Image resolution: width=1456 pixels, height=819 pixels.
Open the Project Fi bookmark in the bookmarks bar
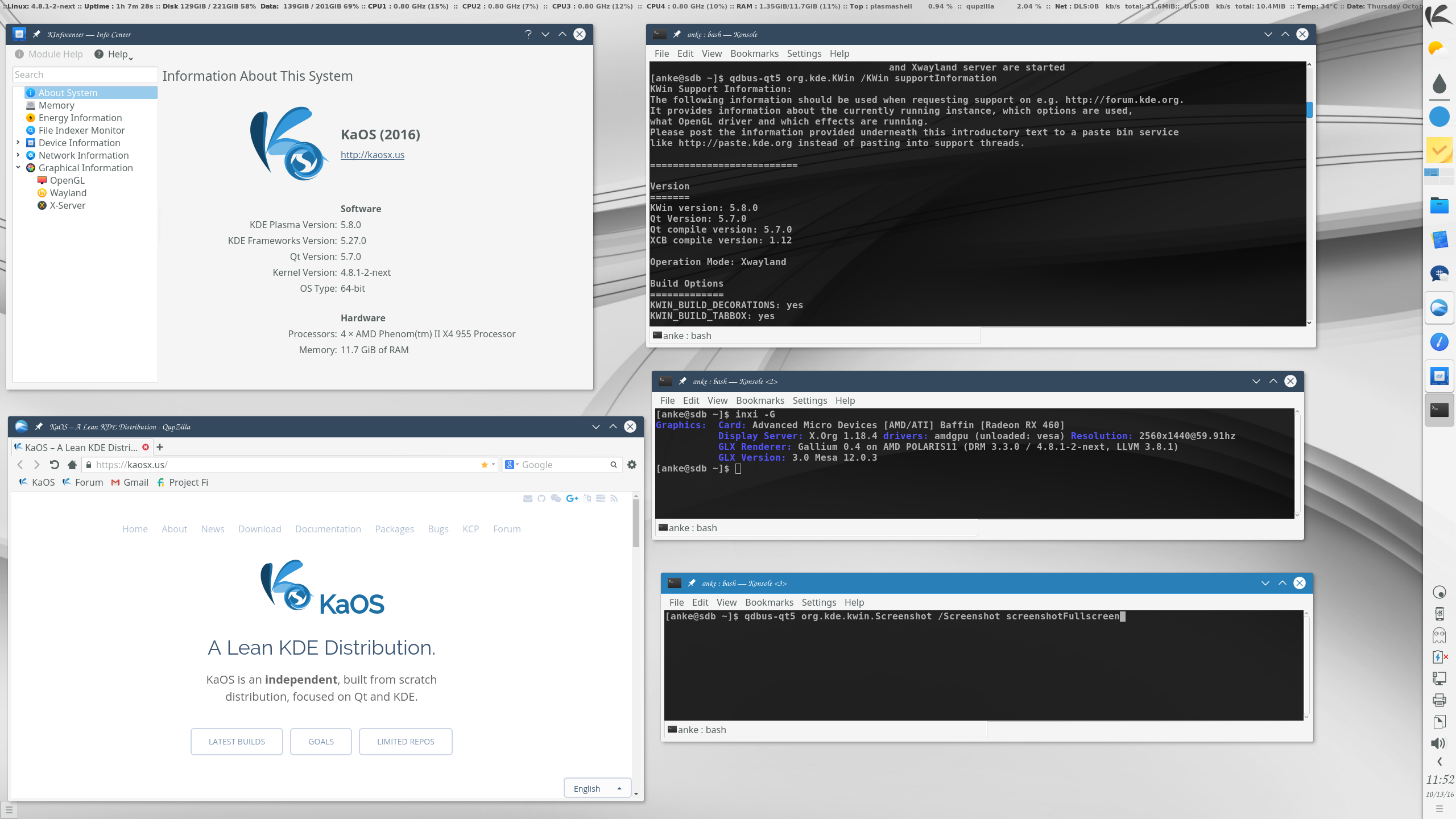click(x=183, y=482)
